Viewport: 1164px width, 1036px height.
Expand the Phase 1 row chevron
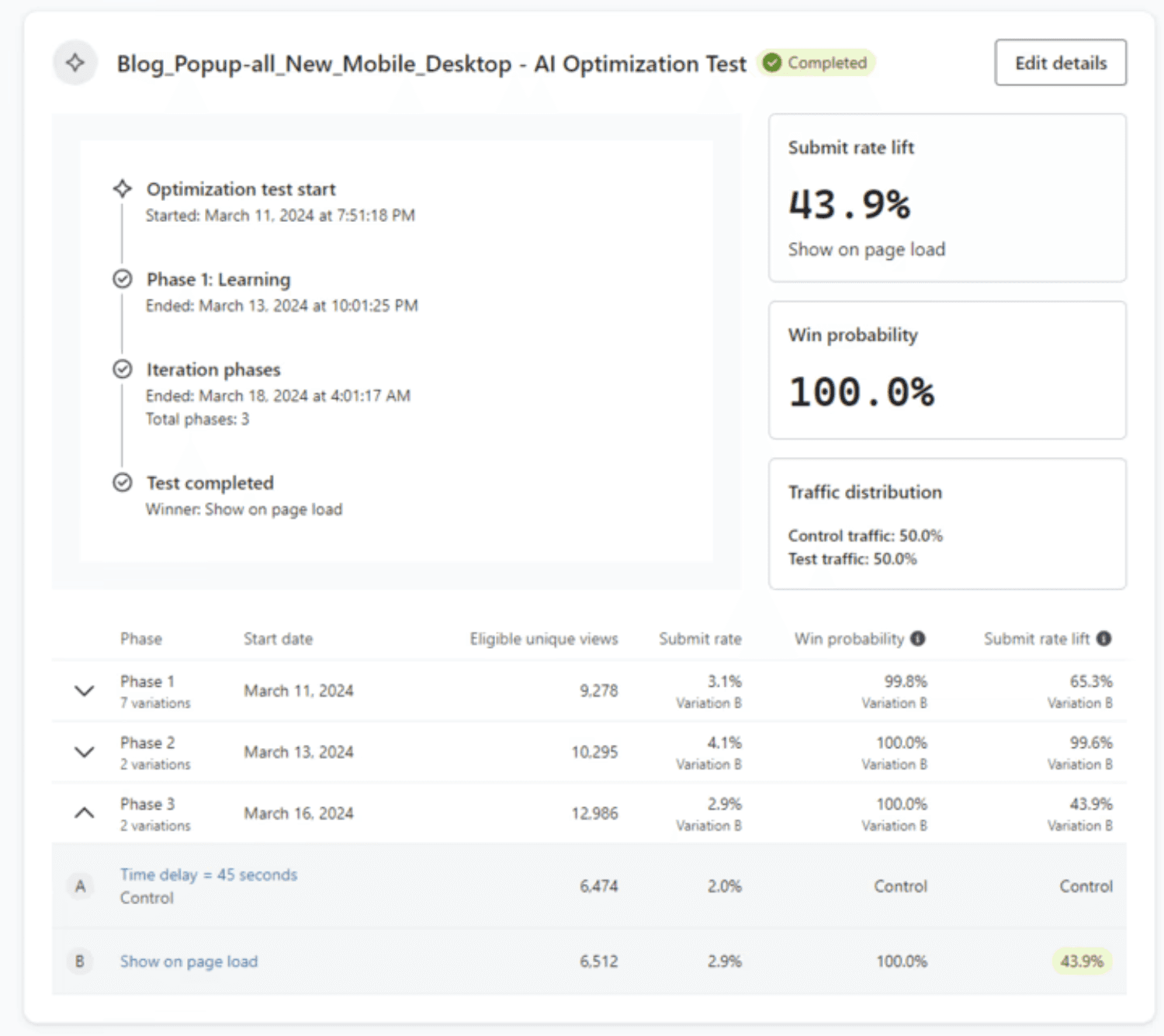point(84,691)
